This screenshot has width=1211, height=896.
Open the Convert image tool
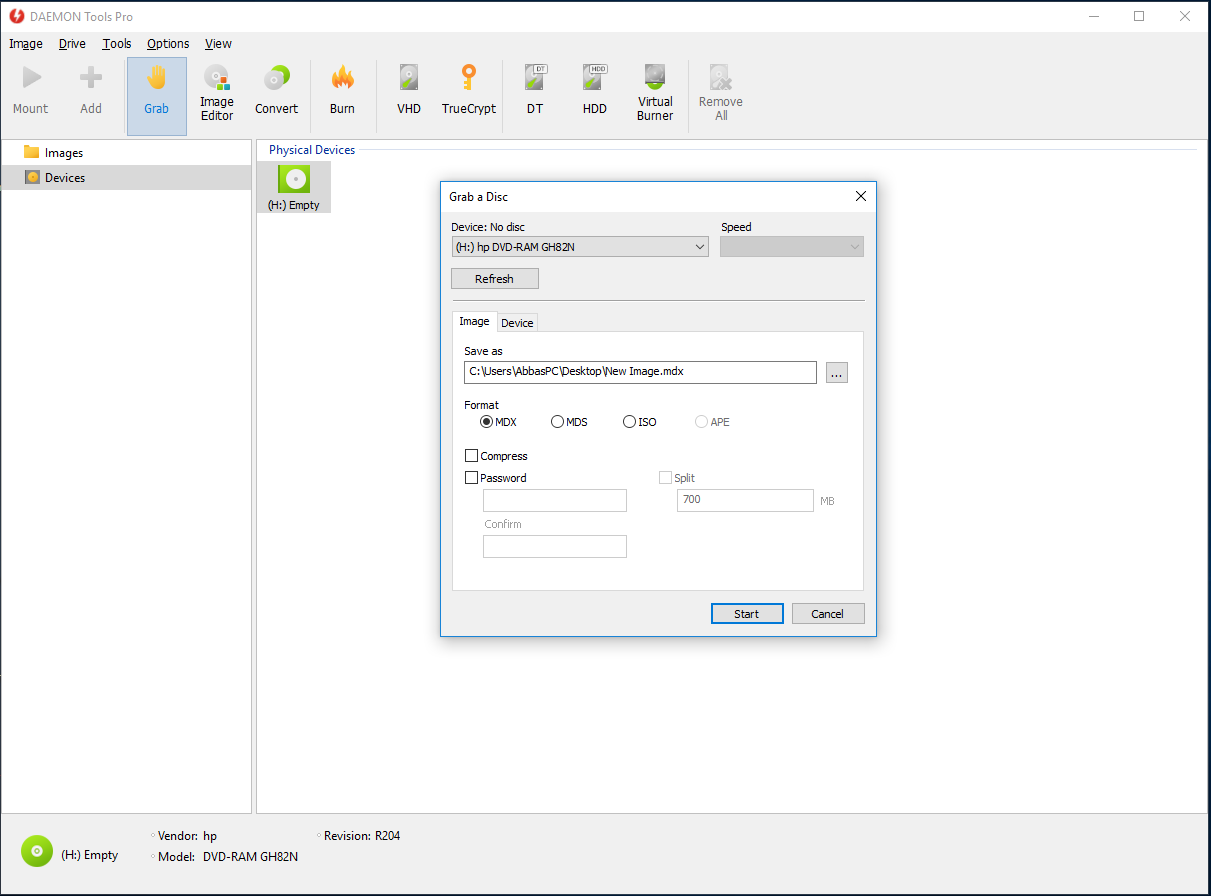point(277,90)
